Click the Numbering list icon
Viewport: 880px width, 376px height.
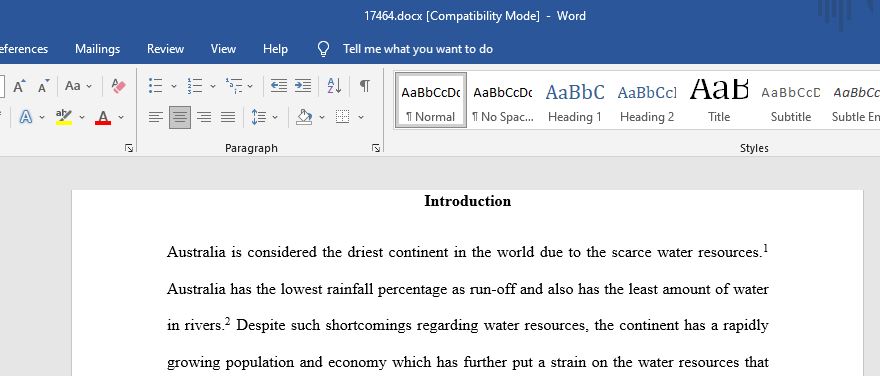click(x=195, y=86)
